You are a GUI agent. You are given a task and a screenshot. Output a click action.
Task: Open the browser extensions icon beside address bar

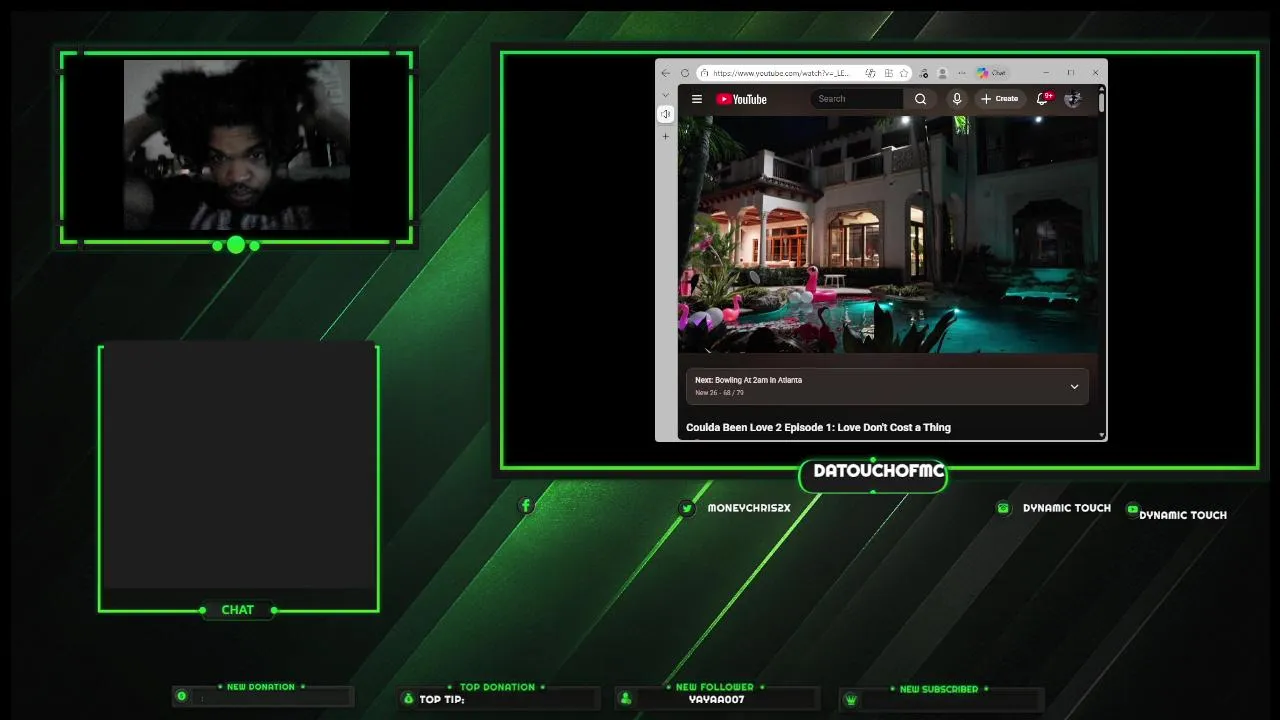tap(924, 73)
